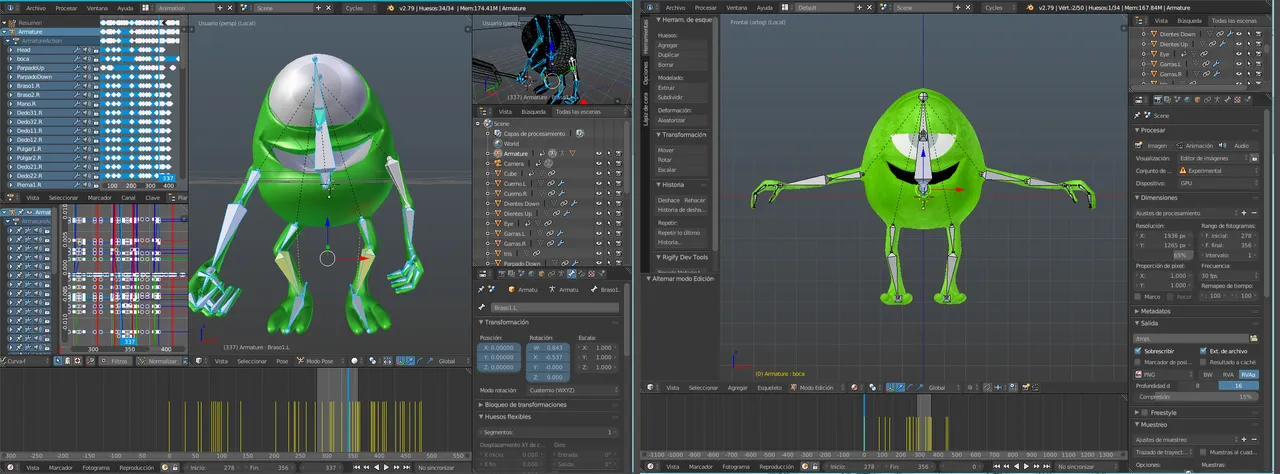
Task: Click output path /tmp\ field
Action: pyautogui.click(x=1189, y=339)
